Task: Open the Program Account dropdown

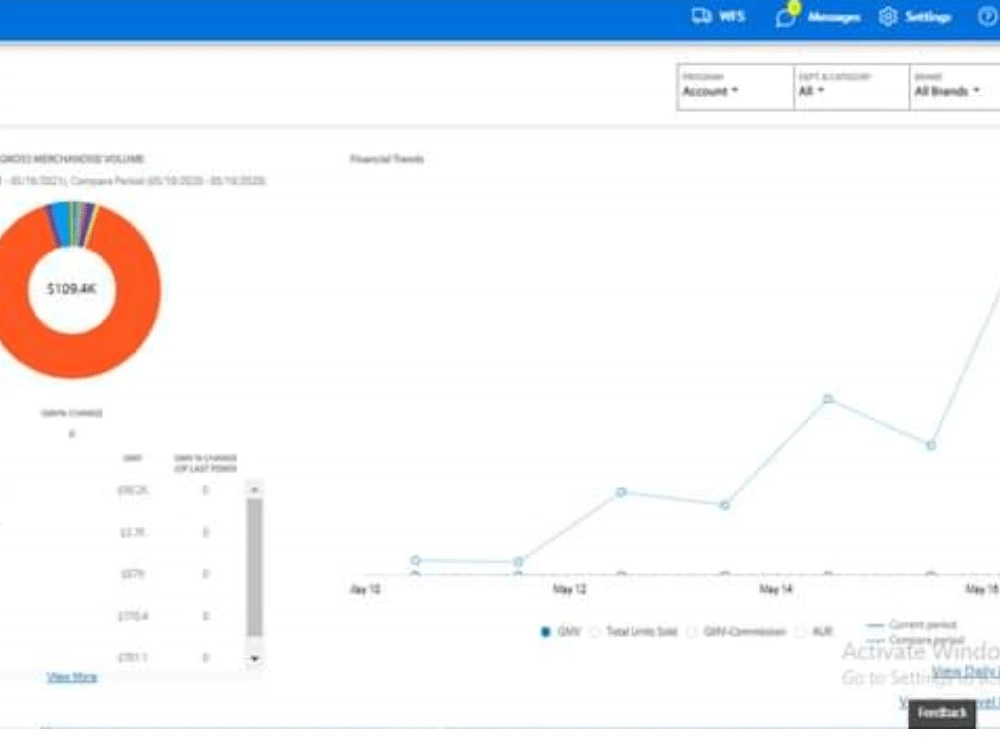Action: 735,87
